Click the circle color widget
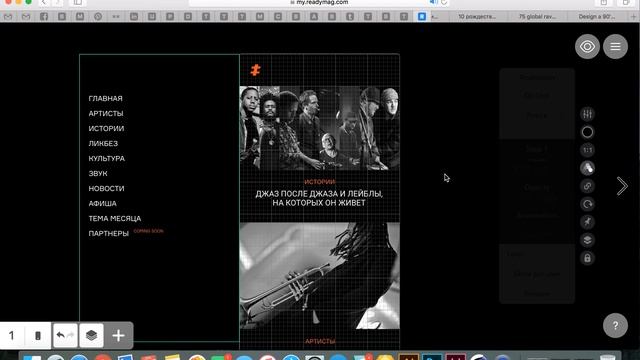 587,132
